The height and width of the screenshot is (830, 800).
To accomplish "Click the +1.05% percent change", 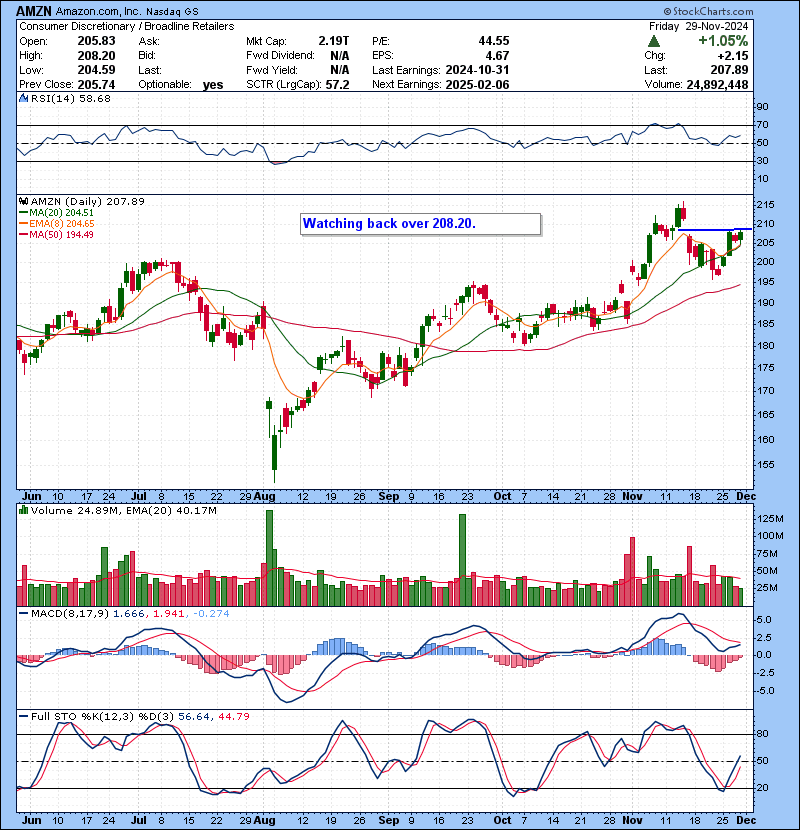I will tap(723, 41).
